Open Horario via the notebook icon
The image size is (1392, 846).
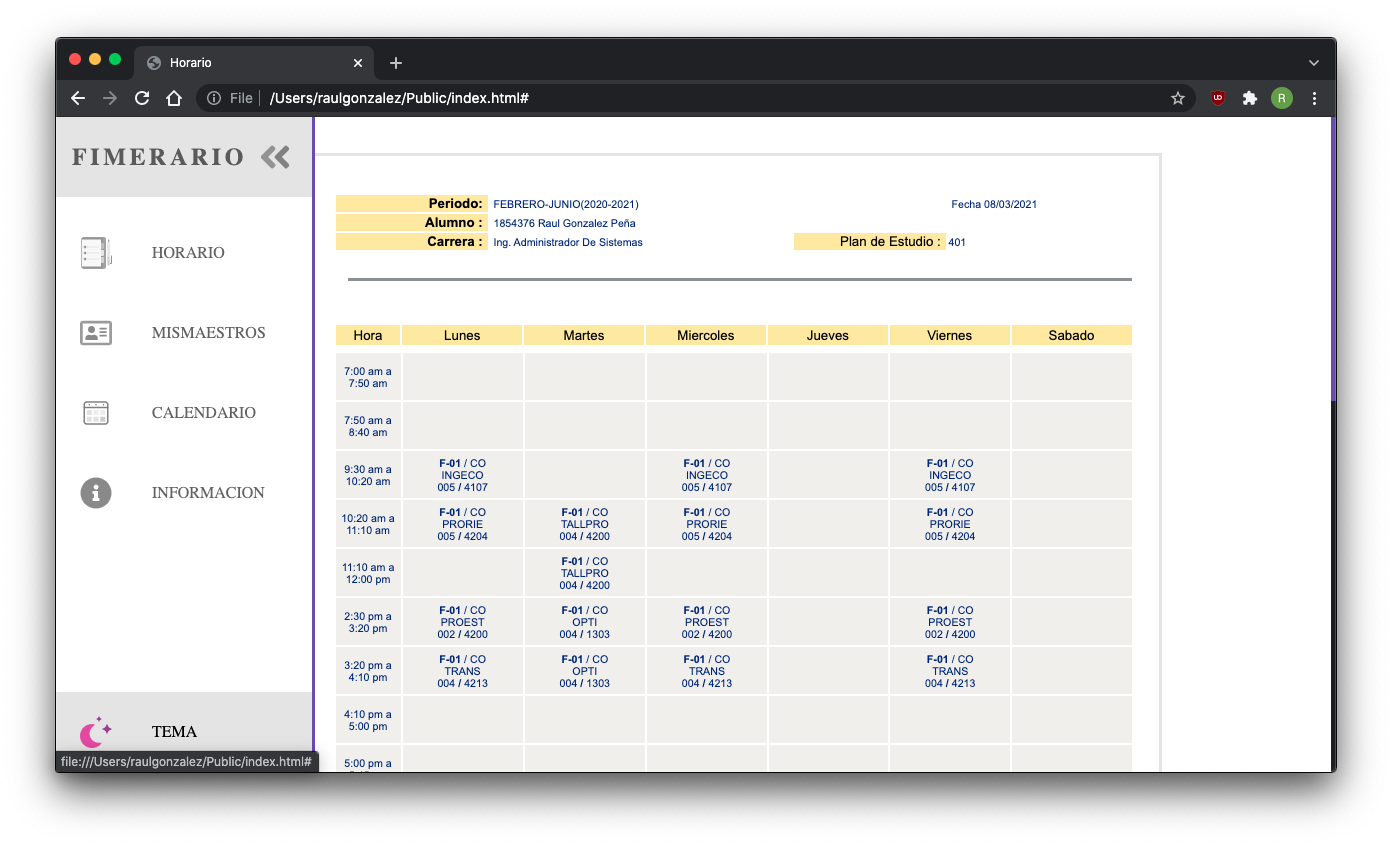(x=95, y=253)
